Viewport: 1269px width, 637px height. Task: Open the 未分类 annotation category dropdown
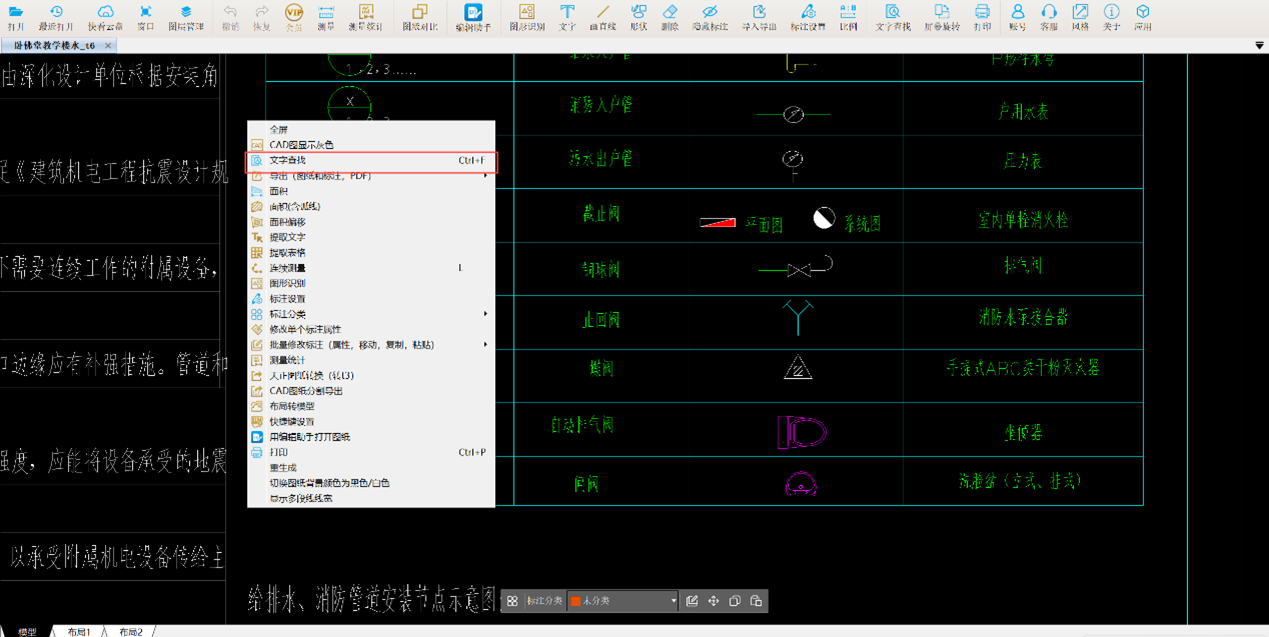623,601
